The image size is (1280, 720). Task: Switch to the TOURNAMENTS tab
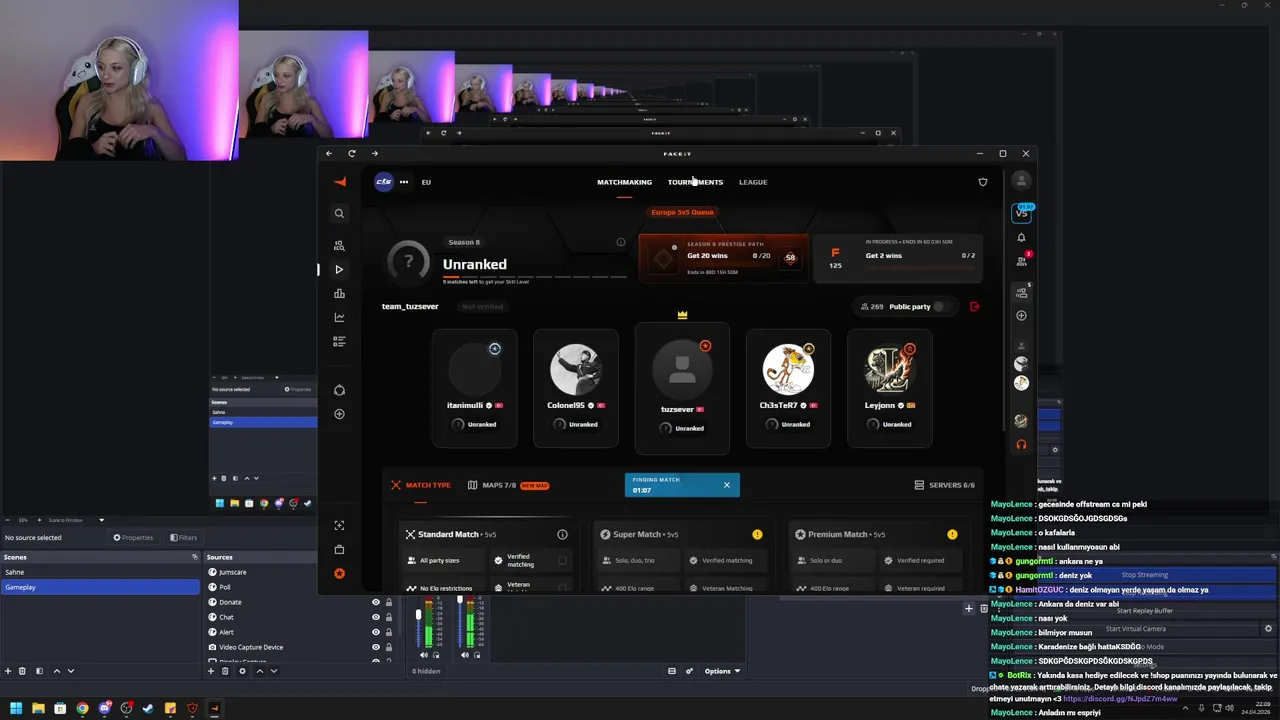click(x=695, y=182)
